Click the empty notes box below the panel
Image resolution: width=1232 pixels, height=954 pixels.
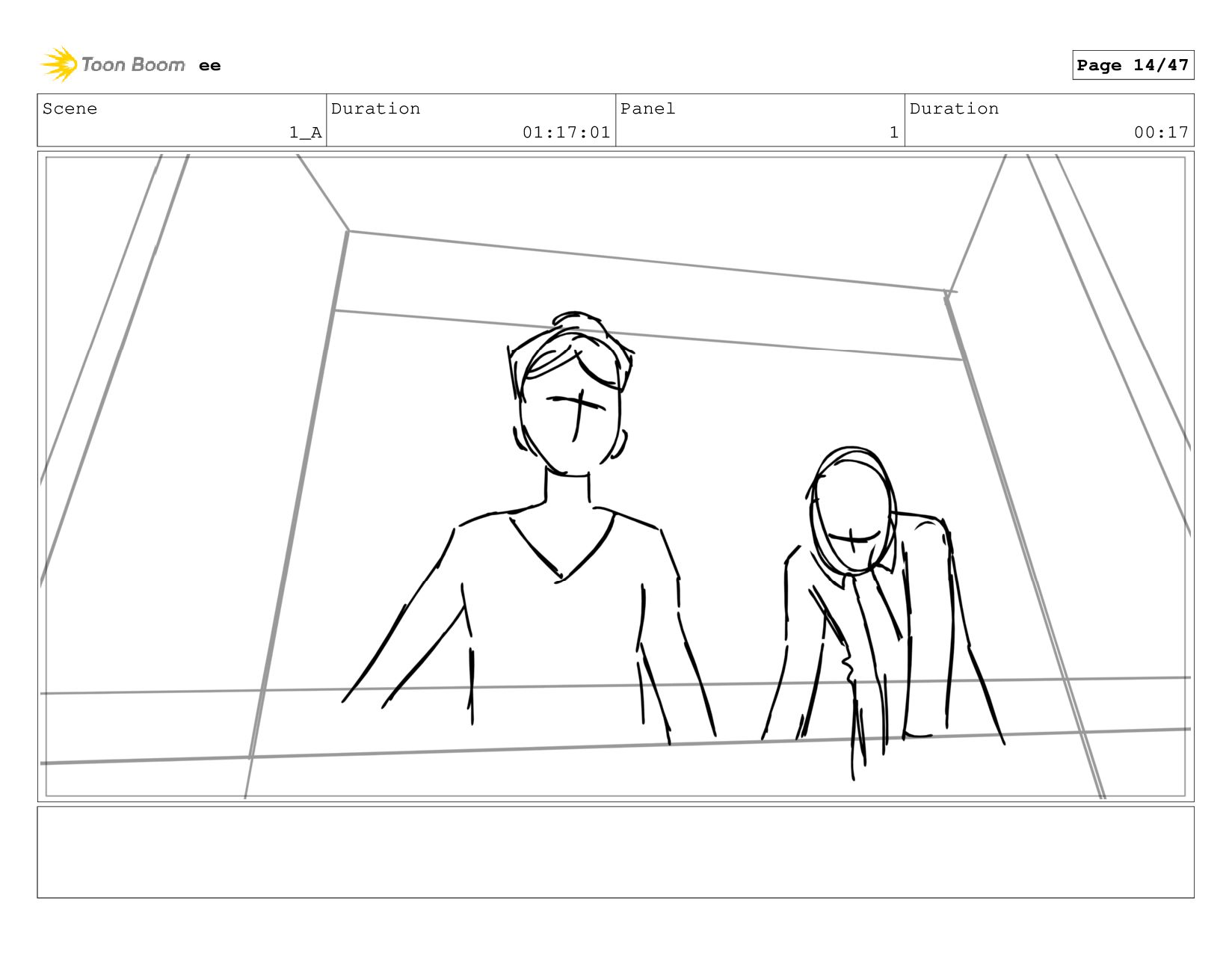[x=615, y=852]
